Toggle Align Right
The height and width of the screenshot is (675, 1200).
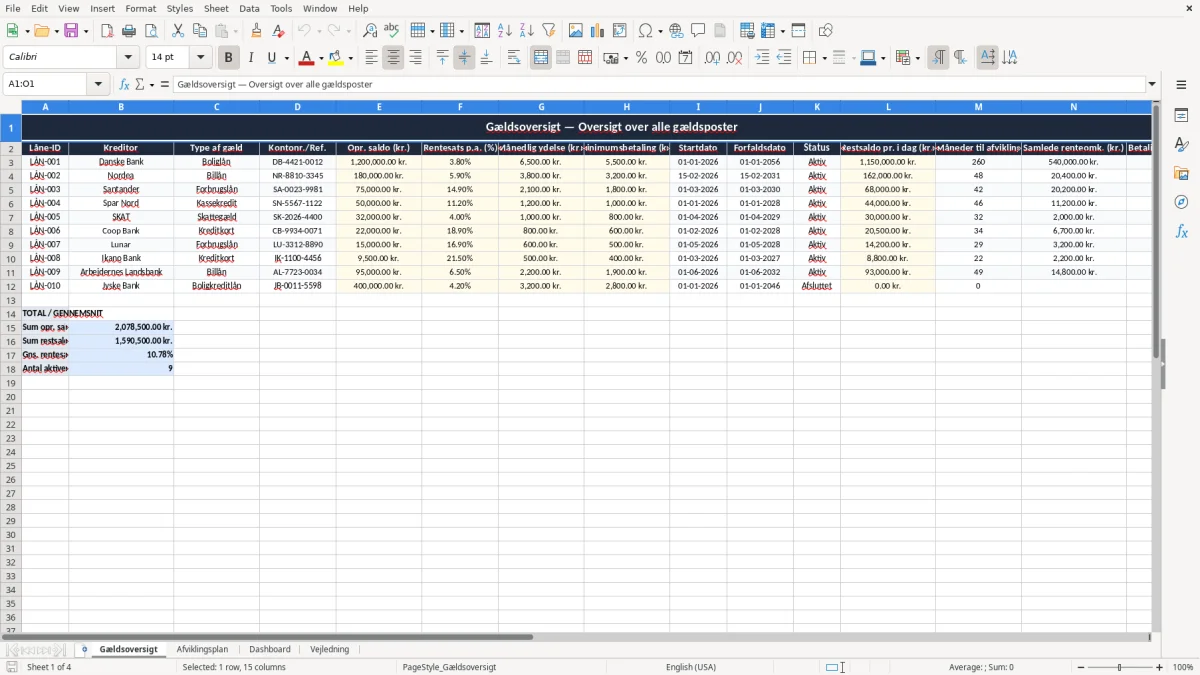[x=415, y=58]
